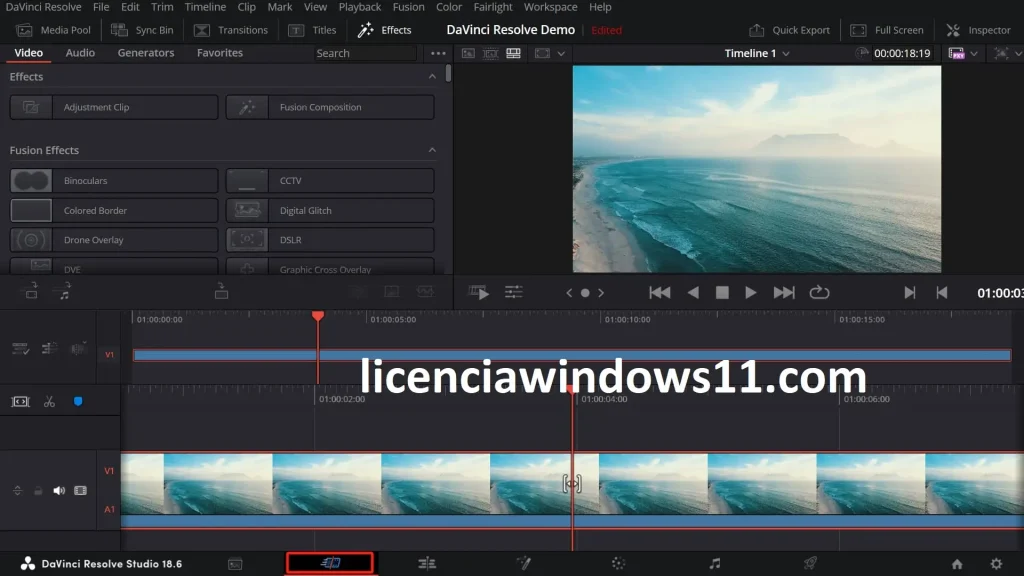Image resolution: width=1024 pixels, height=576 pixels.
Task: Select the Binoculars effect
Action: click(x=114, y=181)
